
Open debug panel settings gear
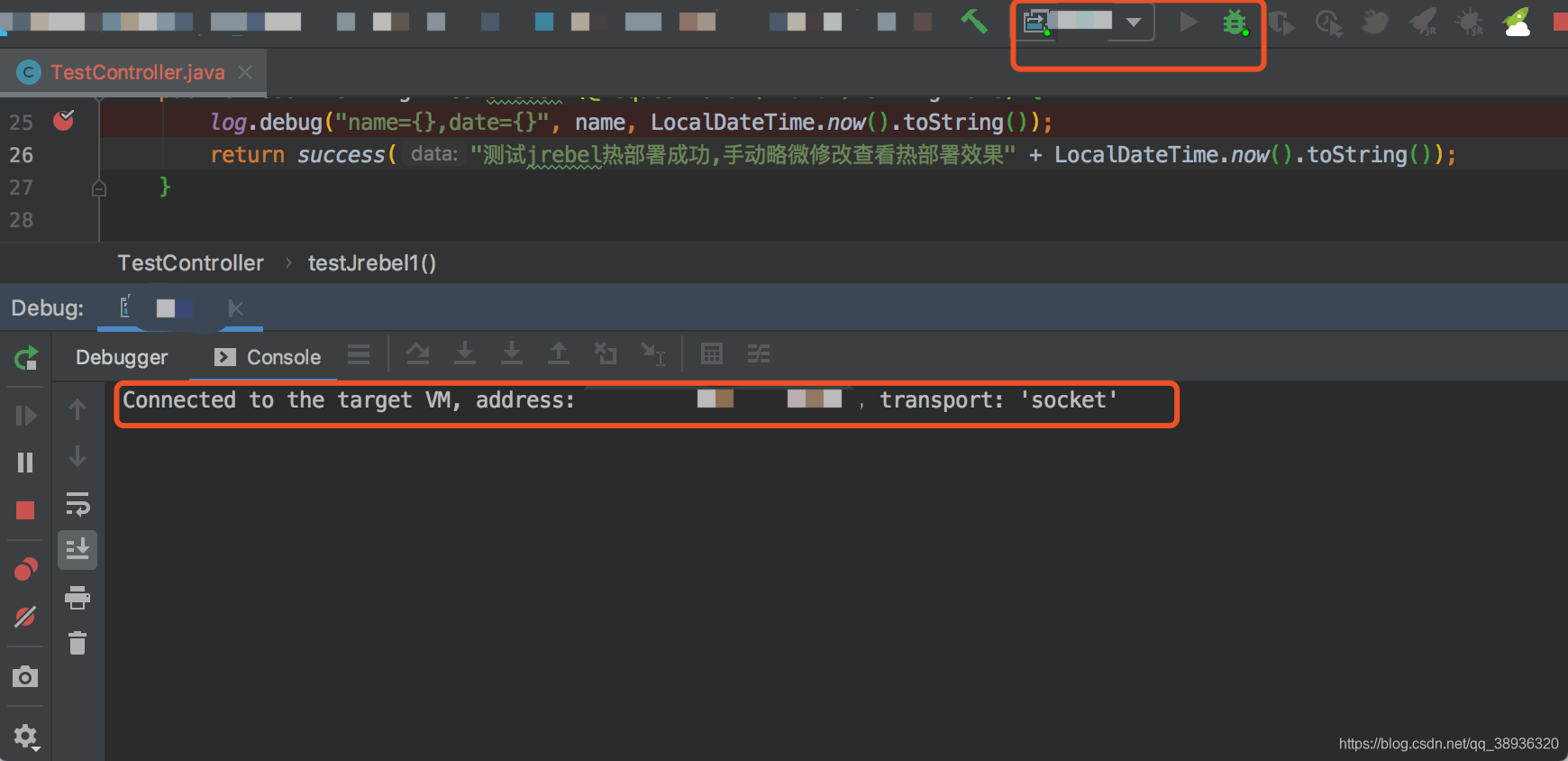pyautogui.click(x=26, y=738)
